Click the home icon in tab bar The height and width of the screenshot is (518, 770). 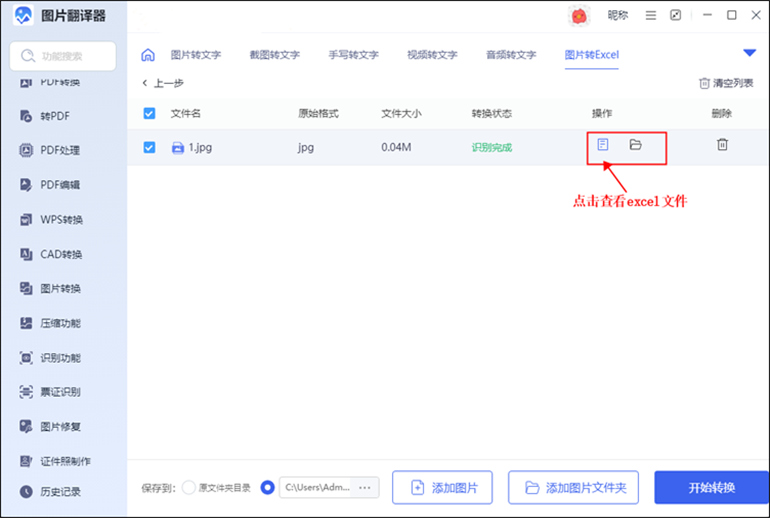click(148, 55)
